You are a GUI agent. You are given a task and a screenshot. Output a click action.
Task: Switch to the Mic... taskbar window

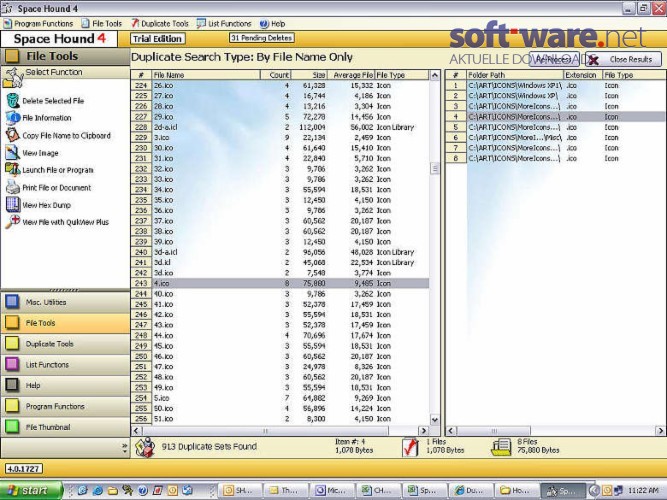332,490
